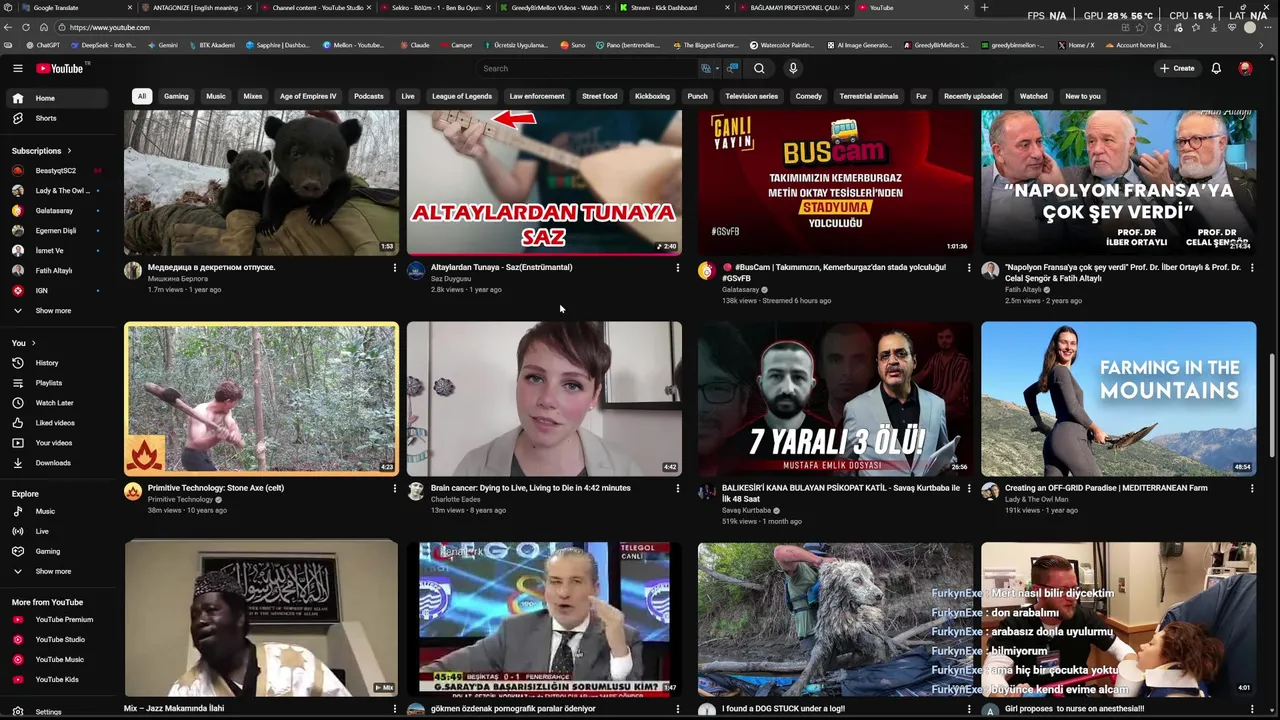Click the YouTube logo
Image resolution: width=1280 pixels, height=720 pixels.
60,68
